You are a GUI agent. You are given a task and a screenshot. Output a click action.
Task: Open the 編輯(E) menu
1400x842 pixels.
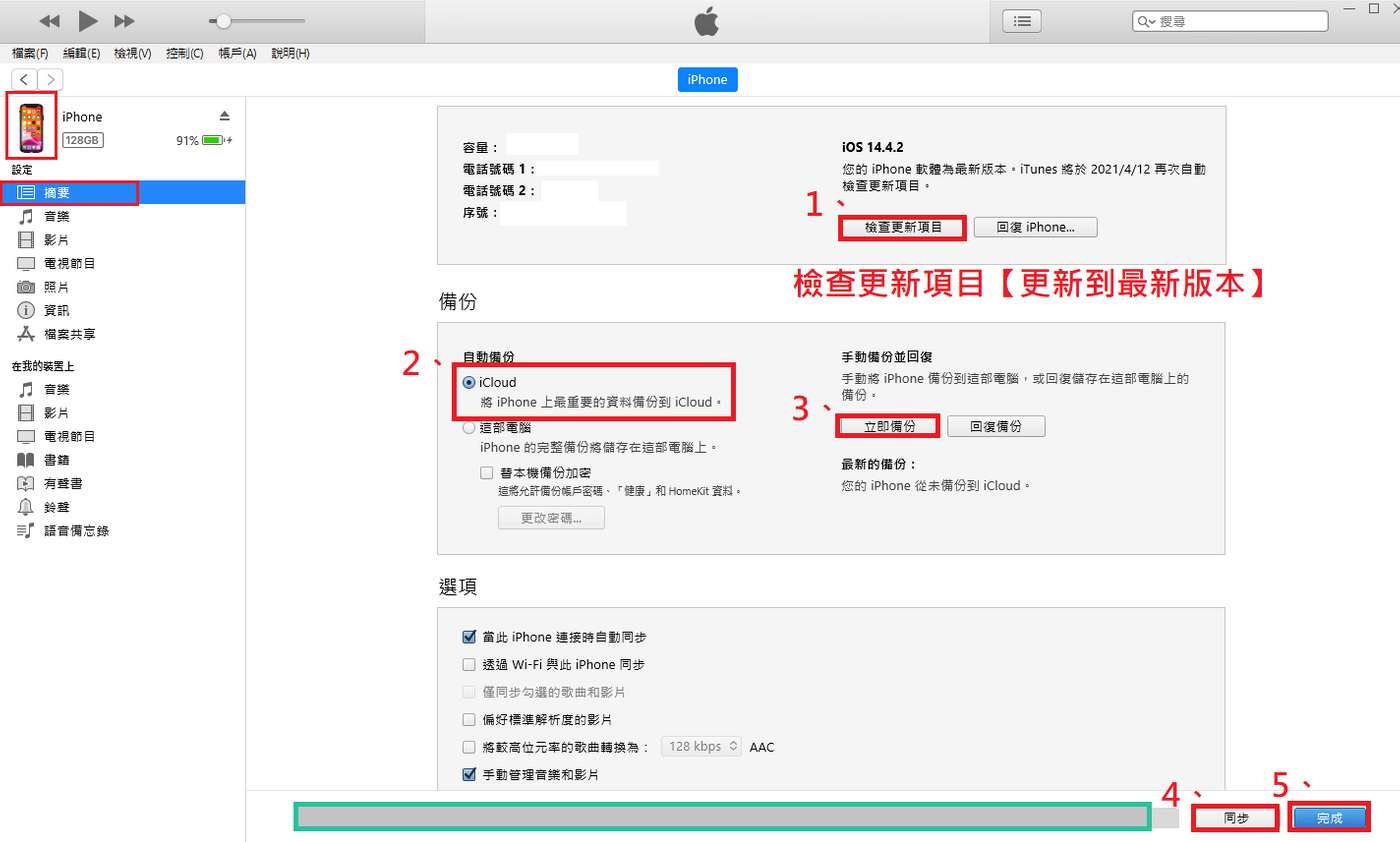tap(81, 53)
